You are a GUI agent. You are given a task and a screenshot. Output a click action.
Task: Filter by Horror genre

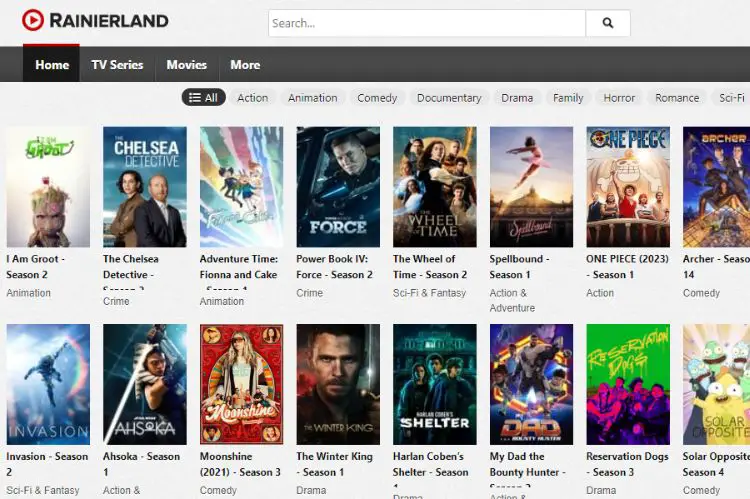tap(619, 98)
